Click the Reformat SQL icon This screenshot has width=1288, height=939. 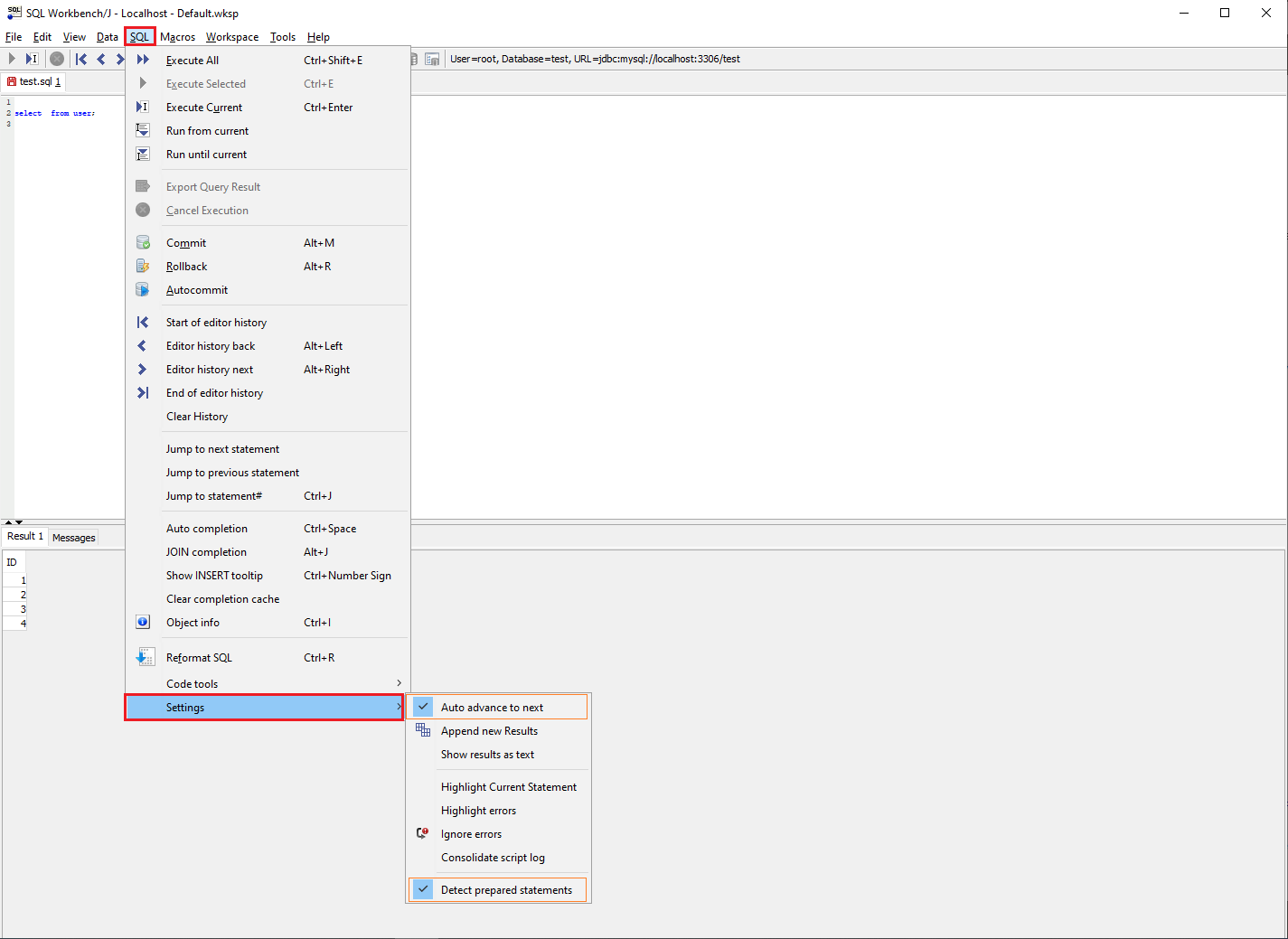click(x=145, y=657)
